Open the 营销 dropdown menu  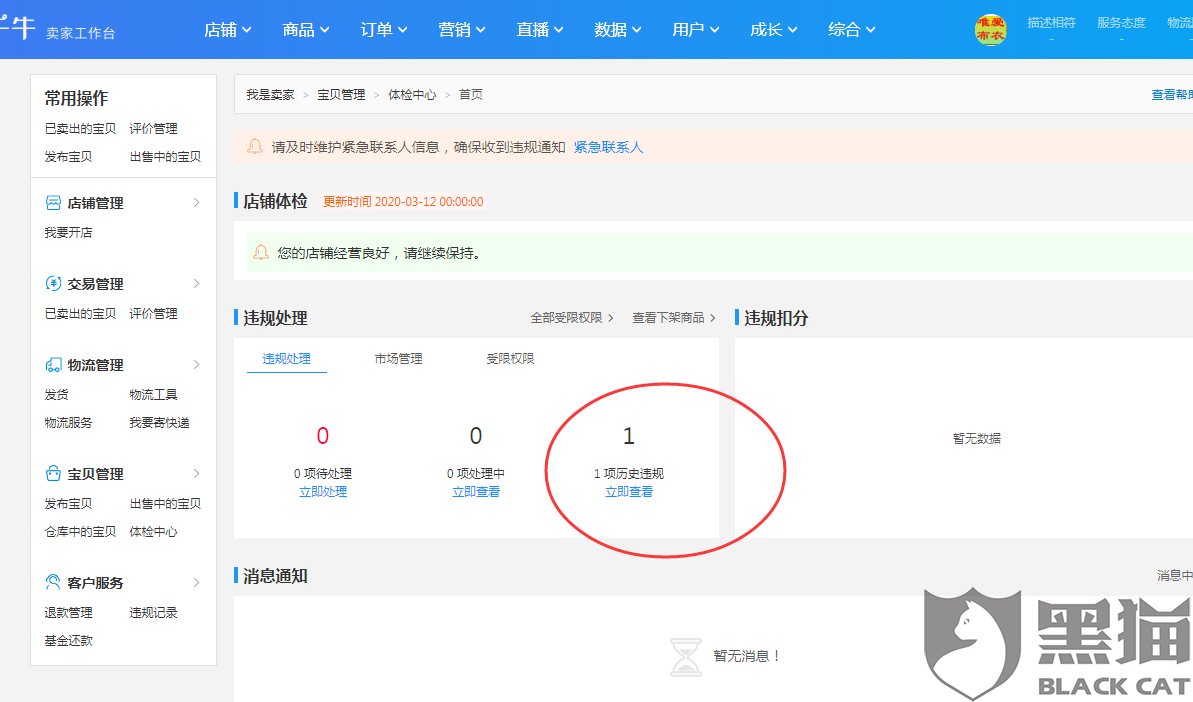[x=461, y=30]
